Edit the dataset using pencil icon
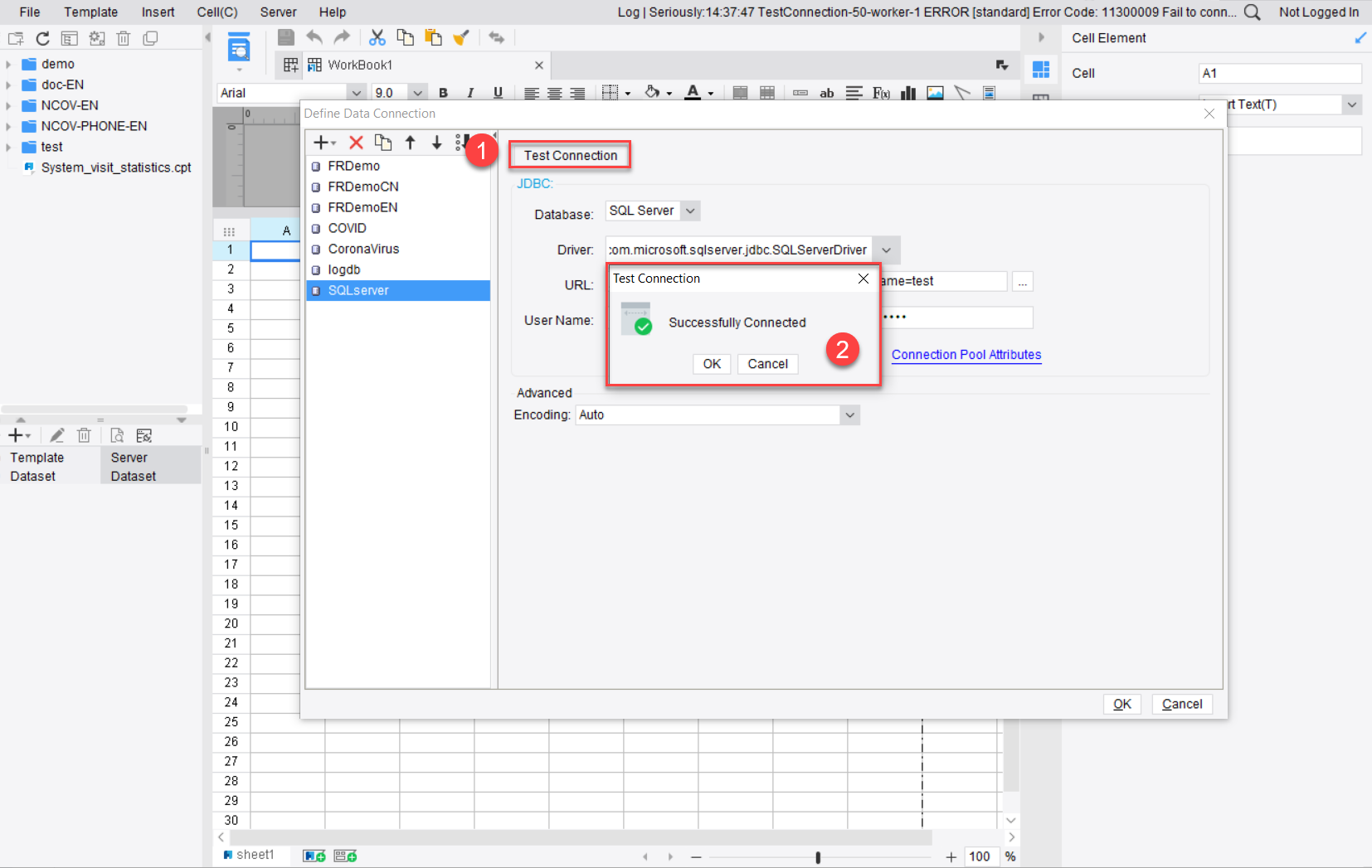 (x=56, y=434)
